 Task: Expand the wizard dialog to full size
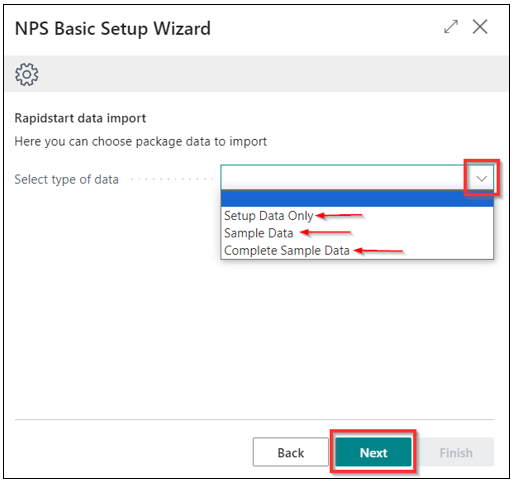[451, 27]
